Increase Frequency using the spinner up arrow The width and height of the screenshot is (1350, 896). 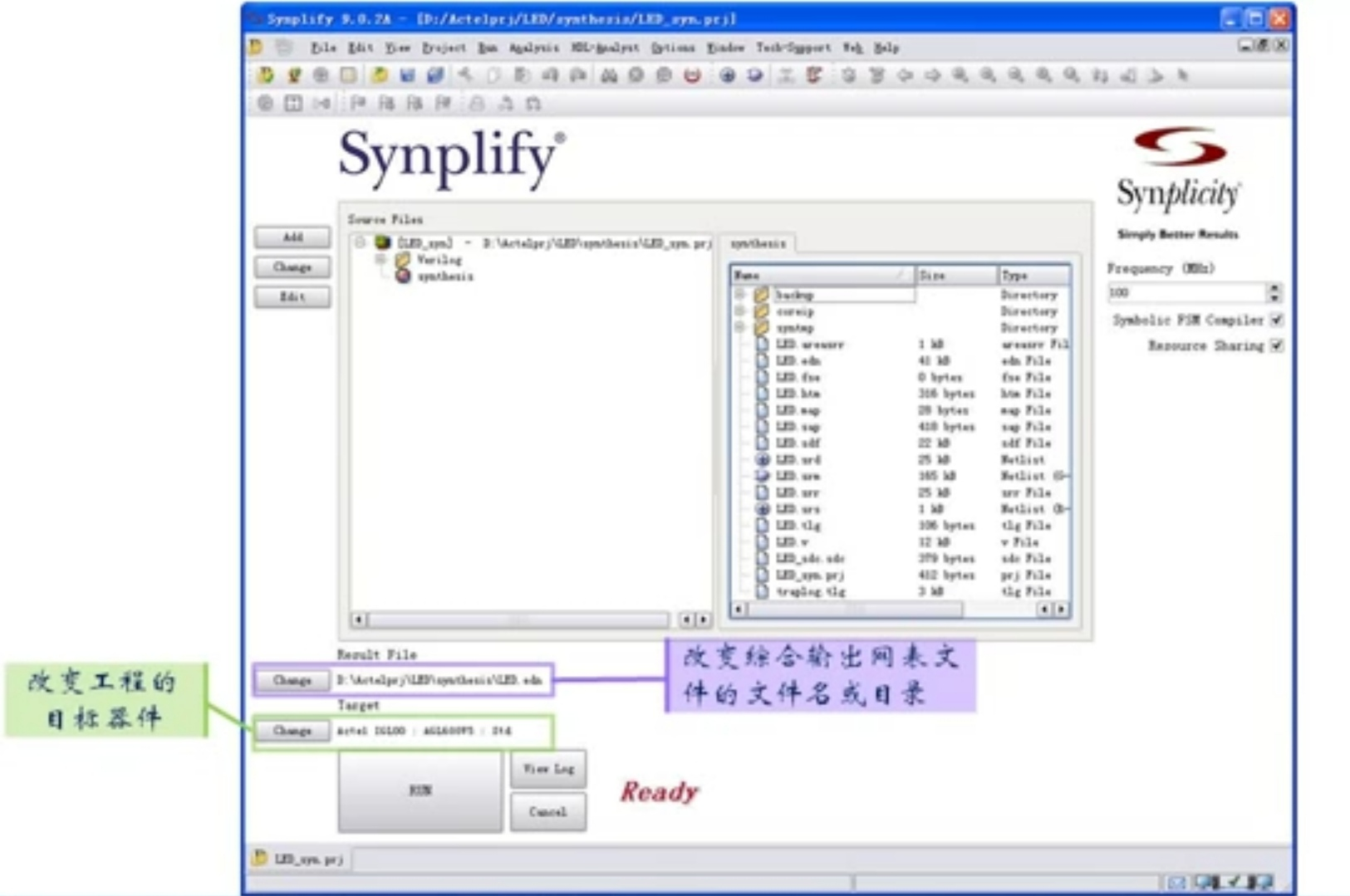tap(1274, 288)
